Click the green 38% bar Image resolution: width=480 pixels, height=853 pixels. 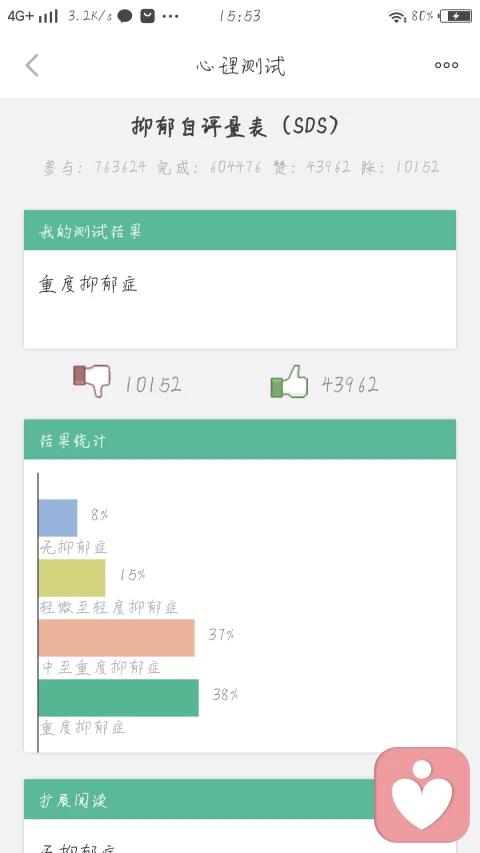coord(119,698)
